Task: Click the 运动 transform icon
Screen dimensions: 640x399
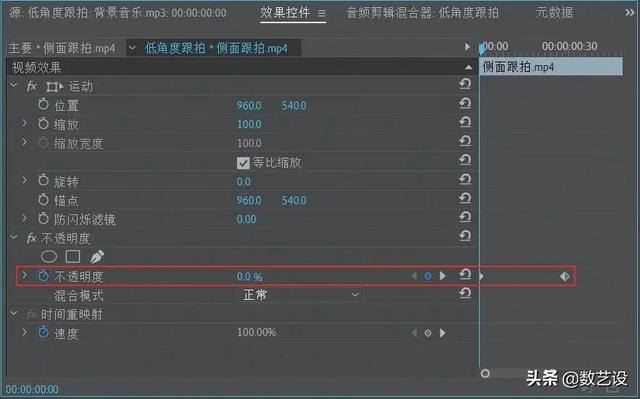Action: 55,87
